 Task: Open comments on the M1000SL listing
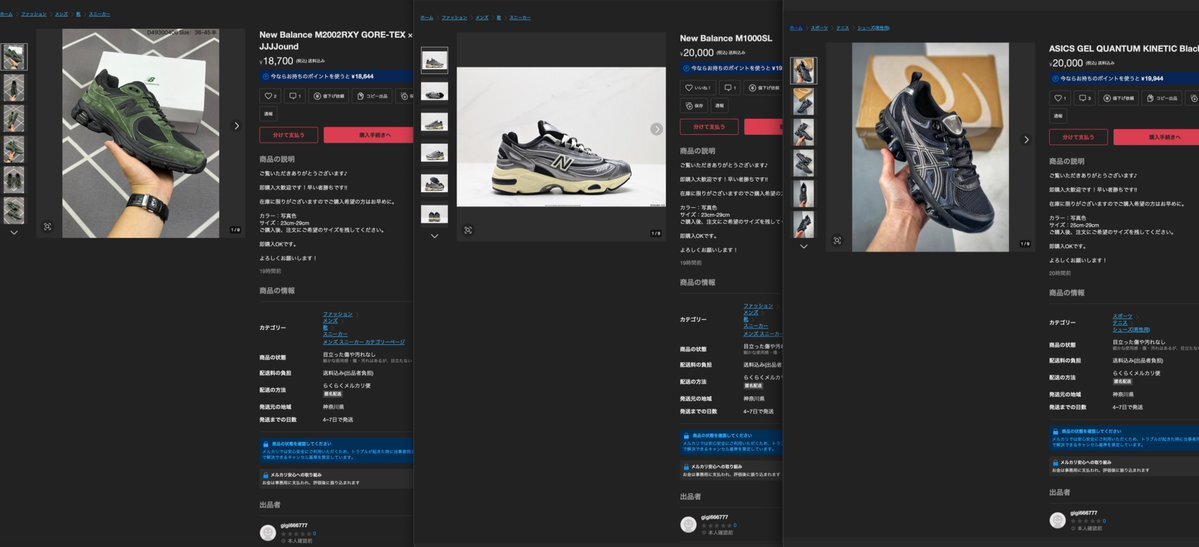[x=730, y=88]
